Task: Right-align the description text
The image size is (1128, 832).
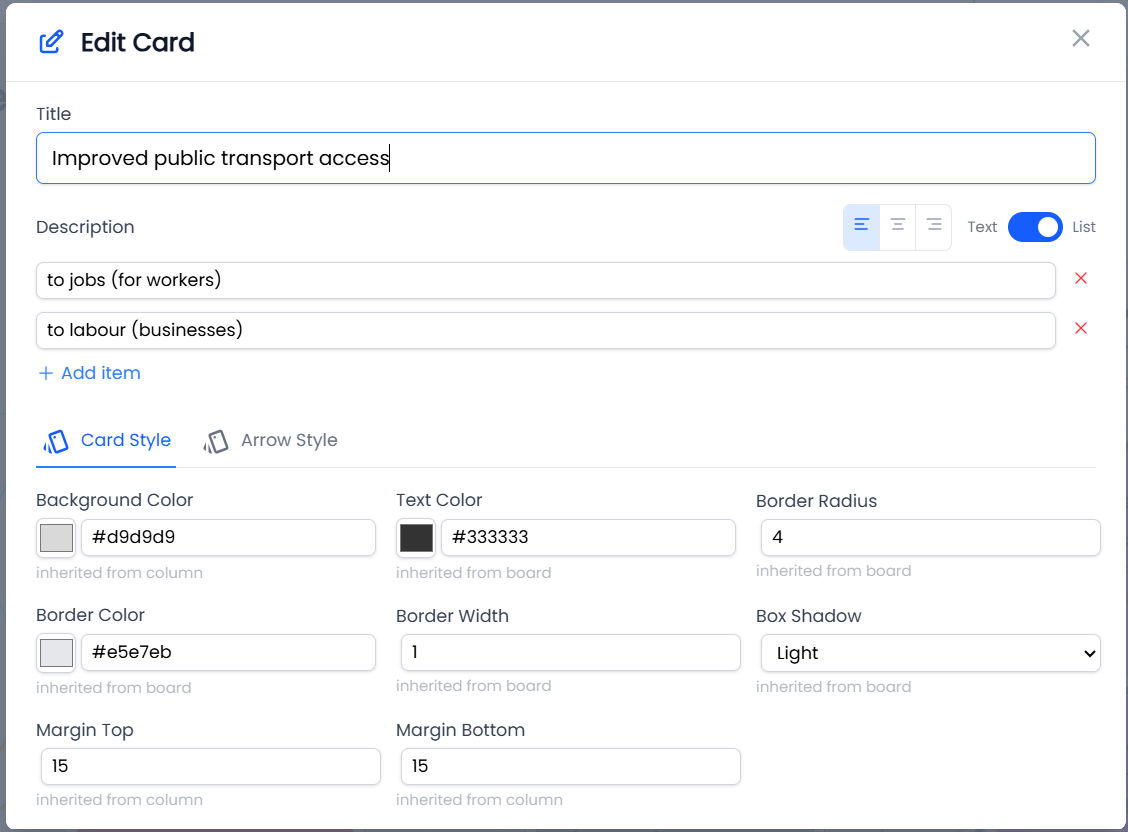Action: tap(934, 225)
